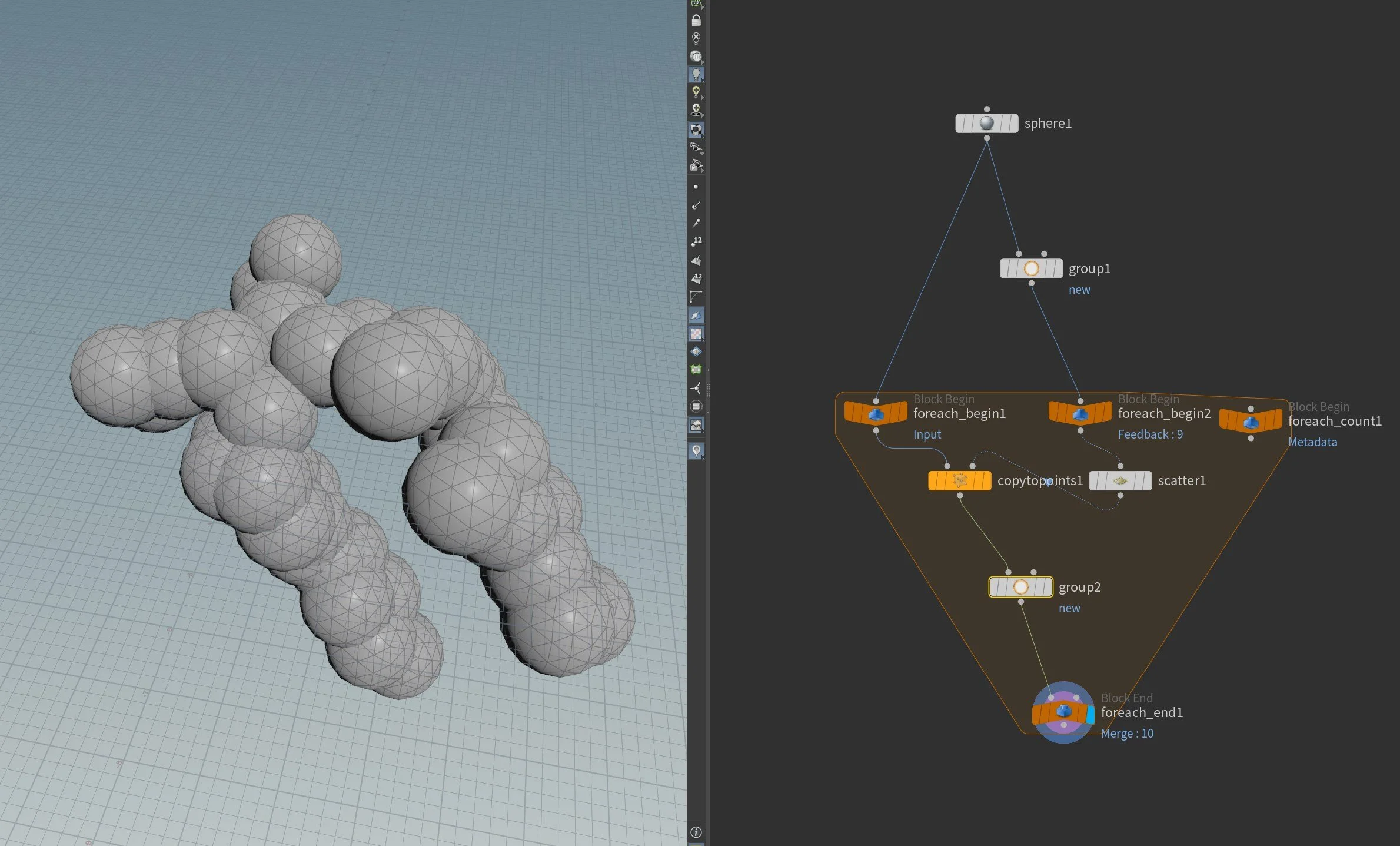Screen dimensions: 1400x846
Task: Toggle display of points
Action: [x=696, y=187]
